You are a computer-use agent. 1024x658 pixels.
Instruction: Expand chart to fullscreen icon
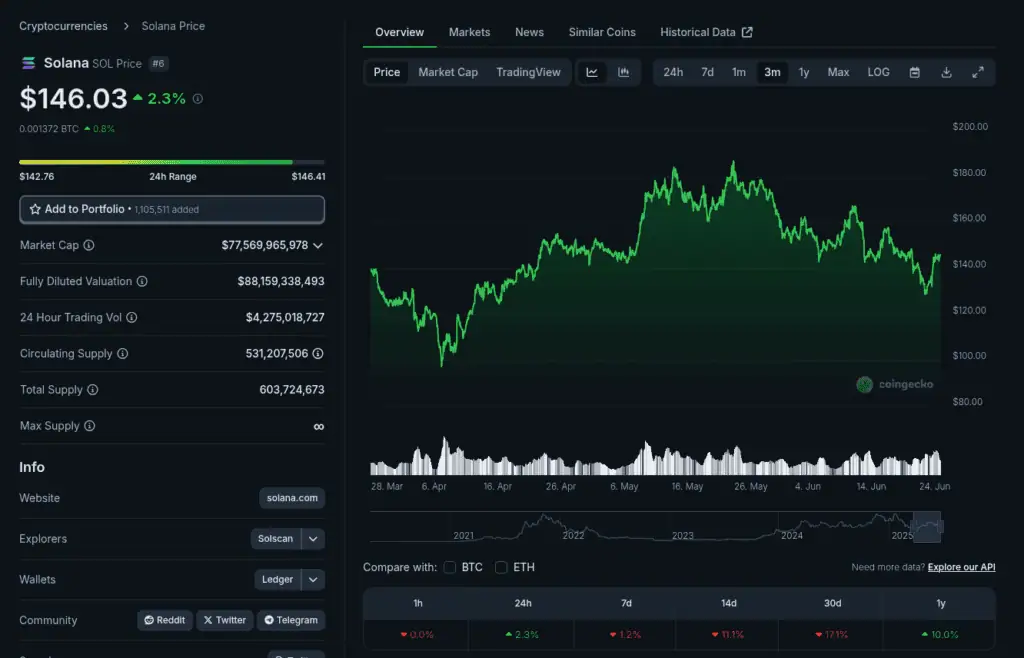[x=978, y=72]
